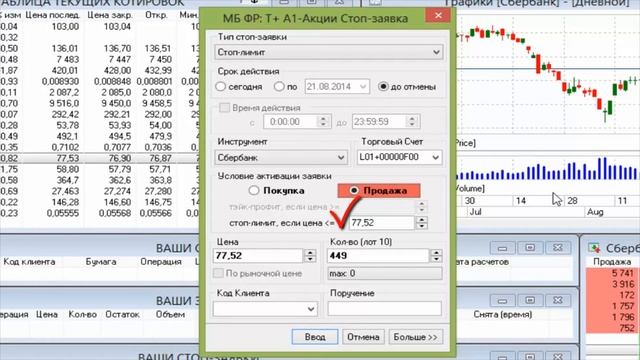Select the 'до отмены' radio button
Viewport: 640px width, 360px height.
tap(383, 87)
